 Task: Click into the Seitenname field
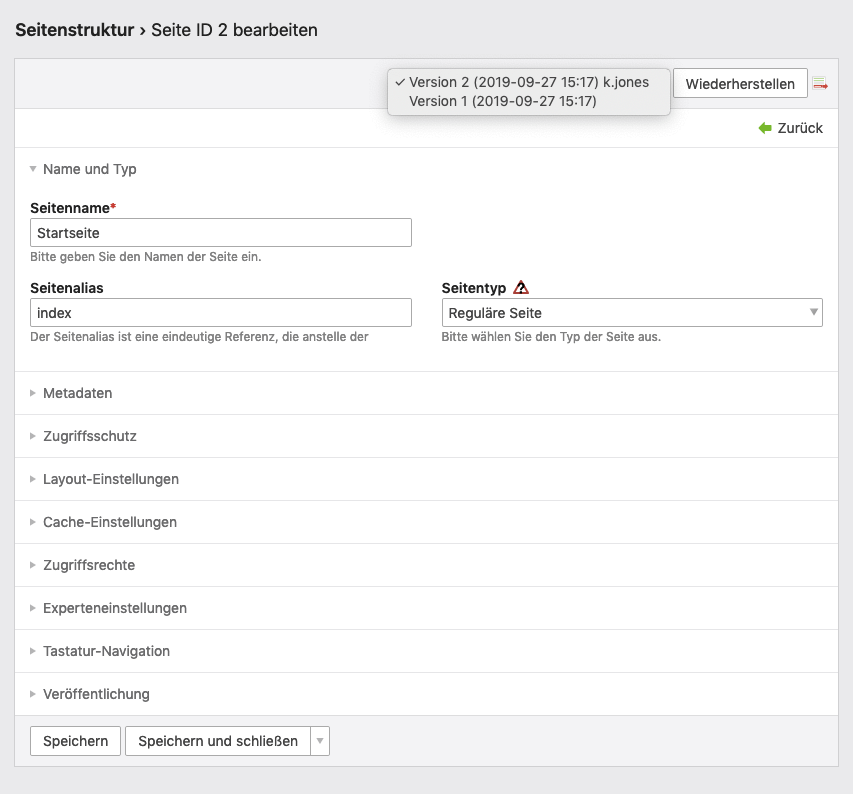221,233
